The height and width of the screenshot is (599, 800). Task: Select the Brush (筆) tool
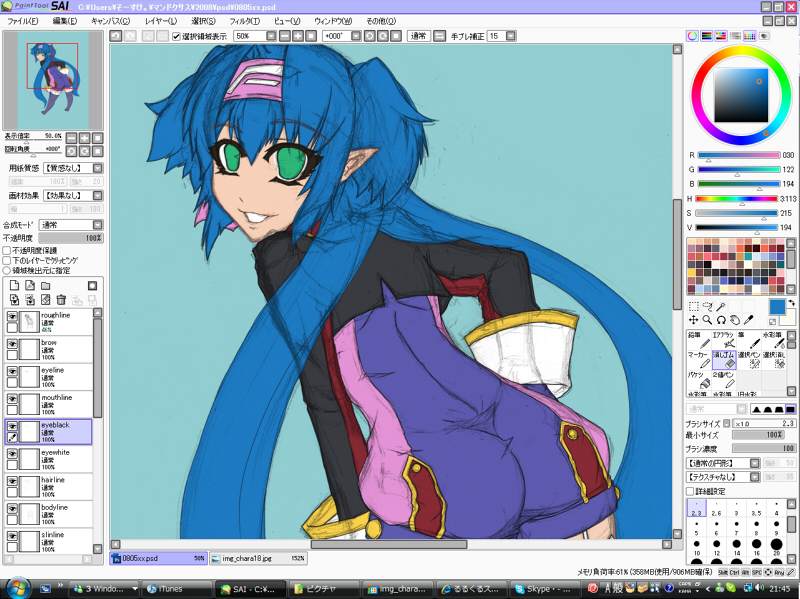(748, 340)
